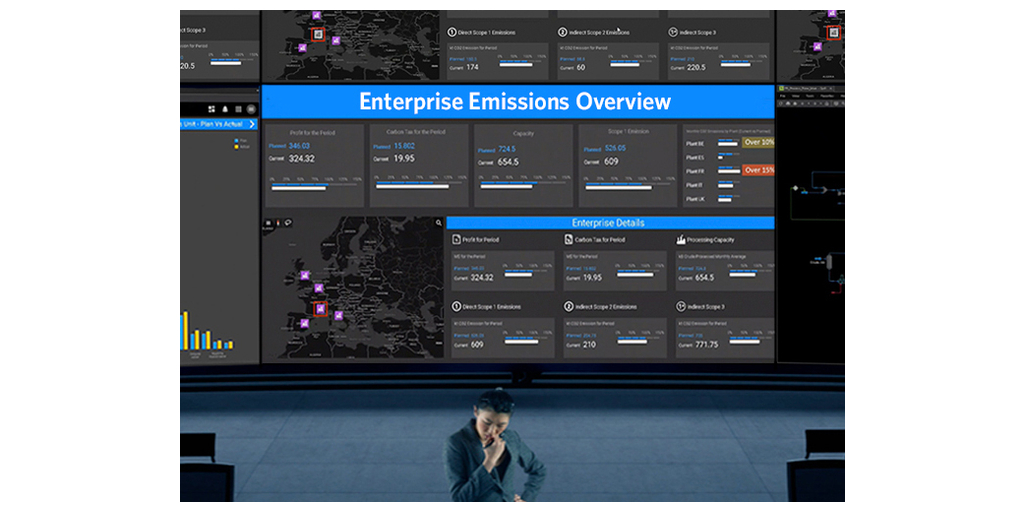Click the Carbon Tax for Period icon
This screenshot has height=512, width=1024.
[568, 240]
